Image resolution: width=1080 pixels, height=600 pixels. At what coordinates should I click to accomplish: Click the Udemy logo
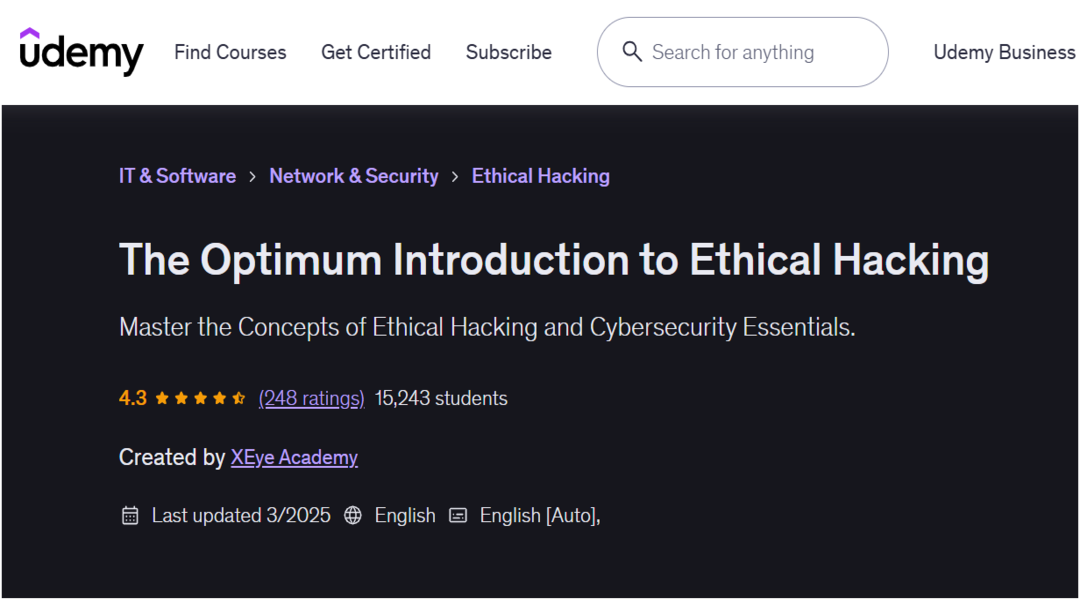(x=81, y=51)
